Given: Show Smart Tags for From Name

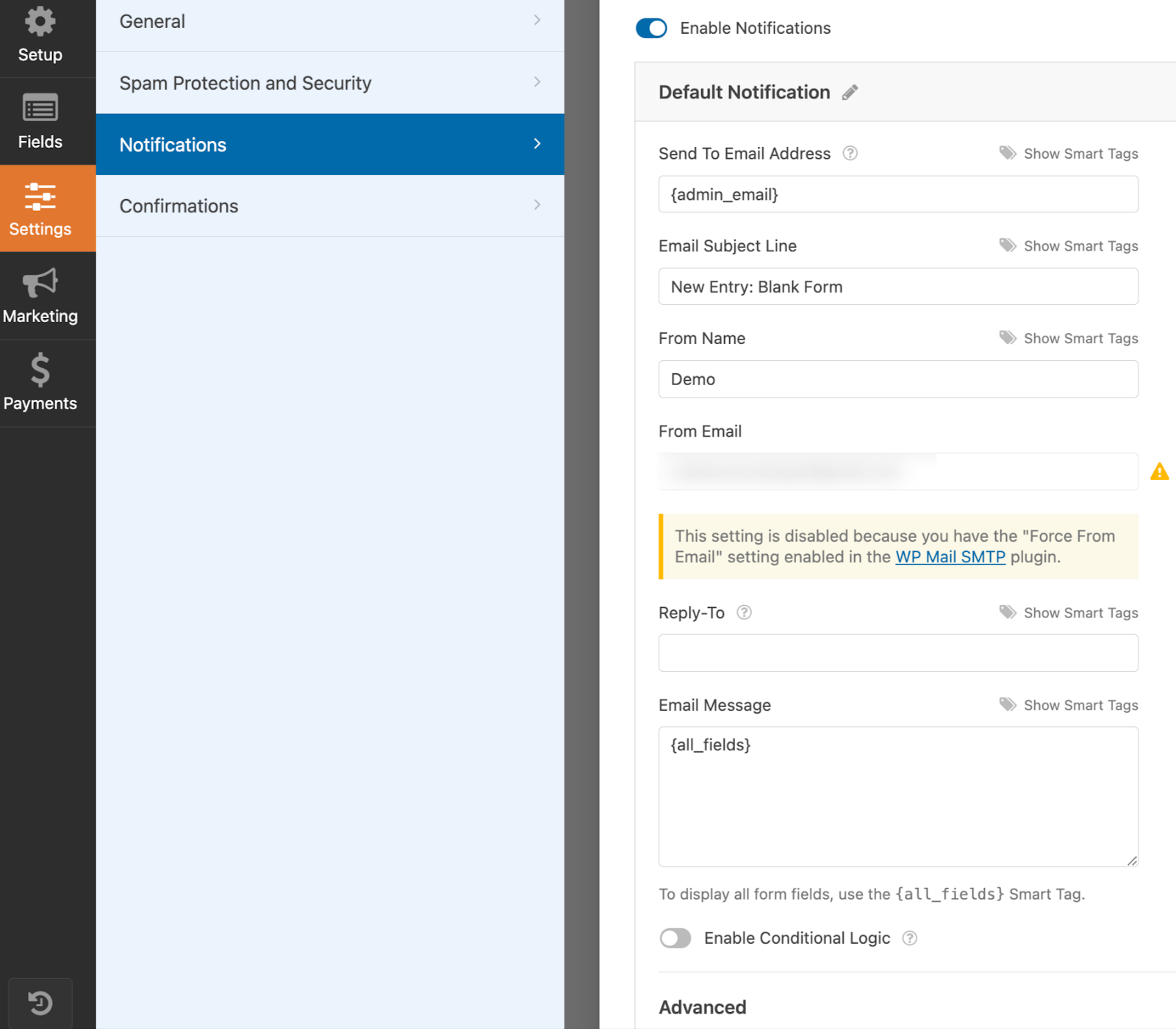Looking at the screenshot, I should coord(1080,338).
